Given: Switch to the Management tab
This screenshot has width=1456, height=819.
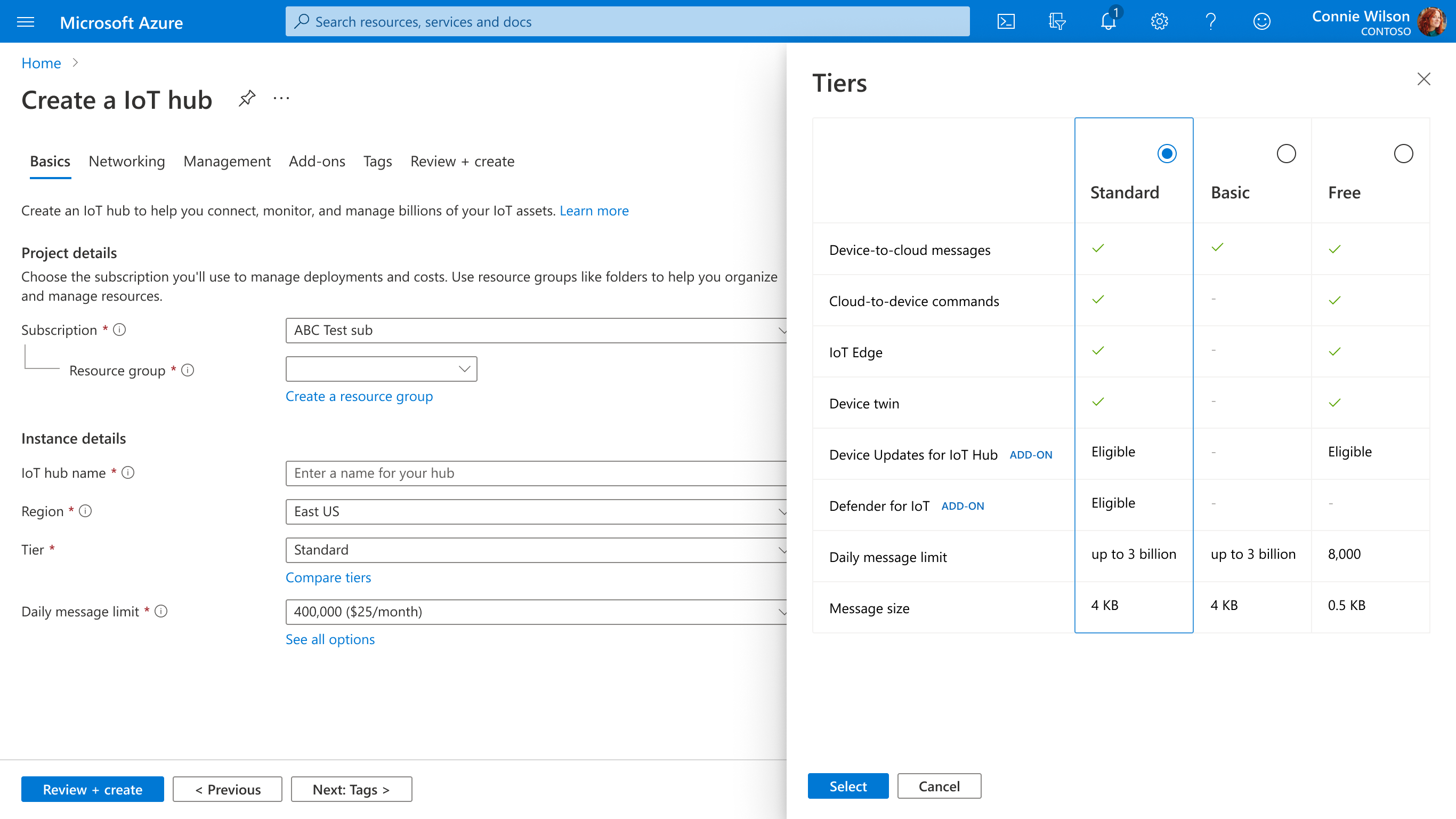Looking at the screenshot, I should (x=227, y=162).
